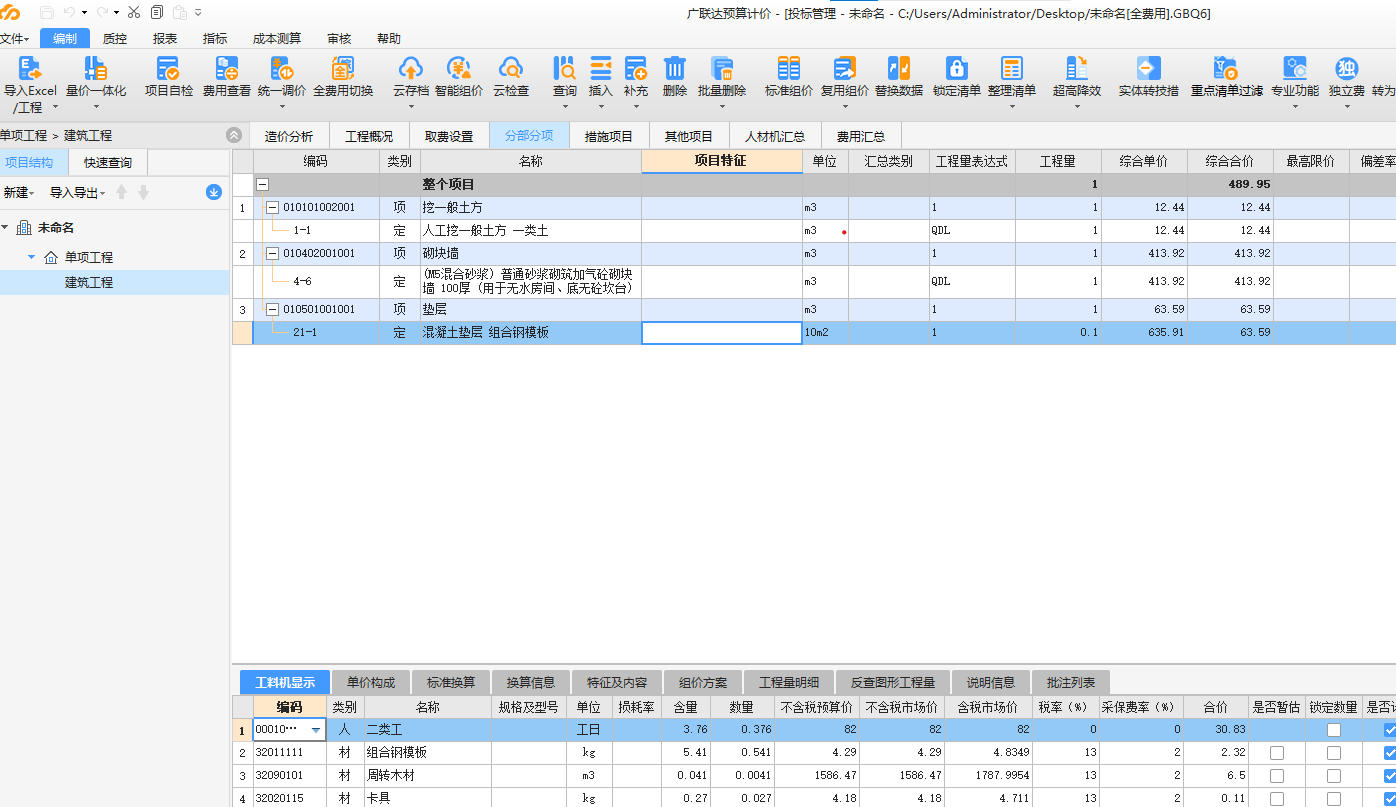Image resolution: width=1396 pixels, height=807 pixels.
Task: Open 费用查看 cost view icon
Action: tap(227, 69)
